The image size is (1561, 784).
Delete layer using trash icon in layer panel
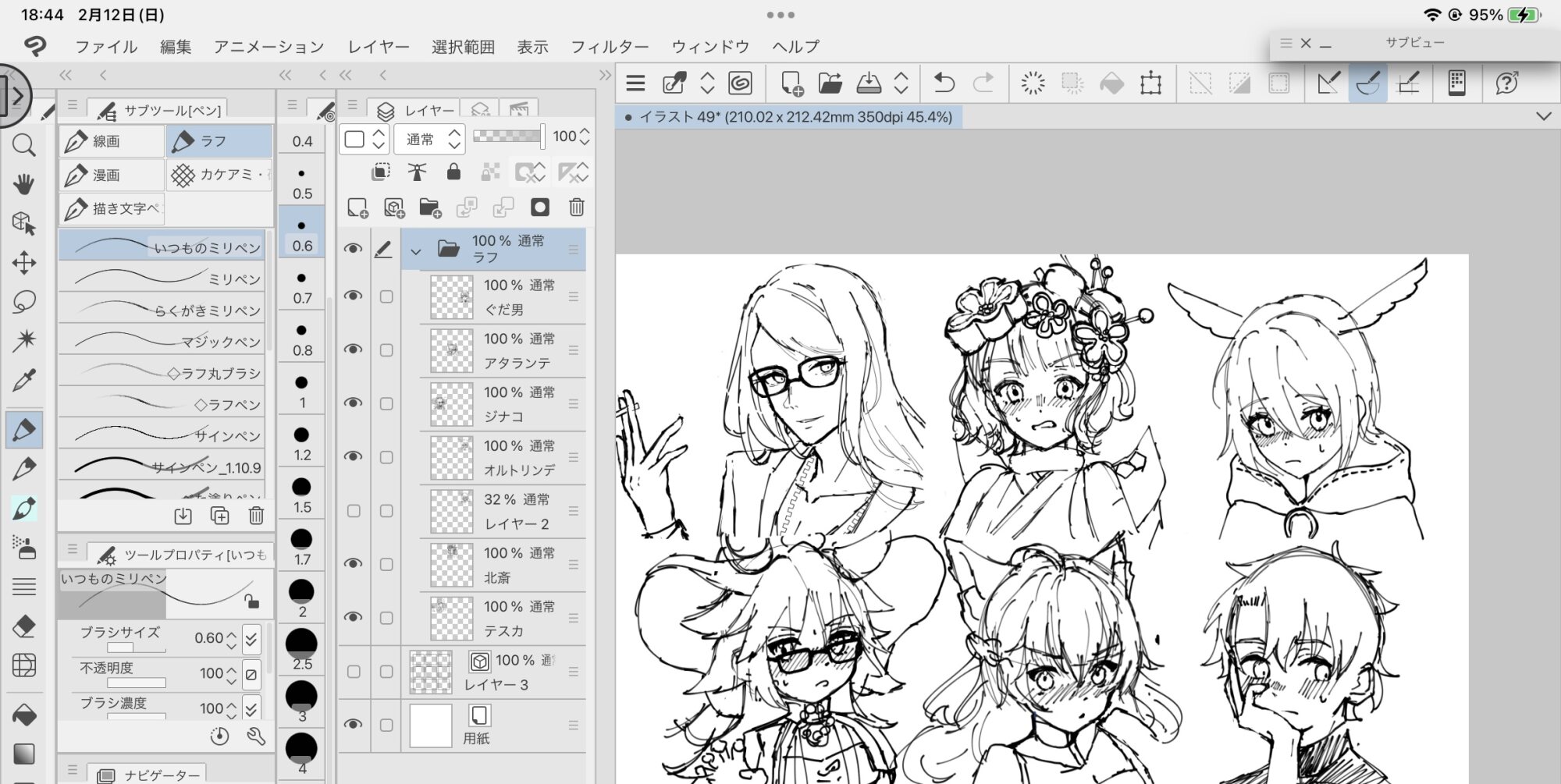point(576,208)
